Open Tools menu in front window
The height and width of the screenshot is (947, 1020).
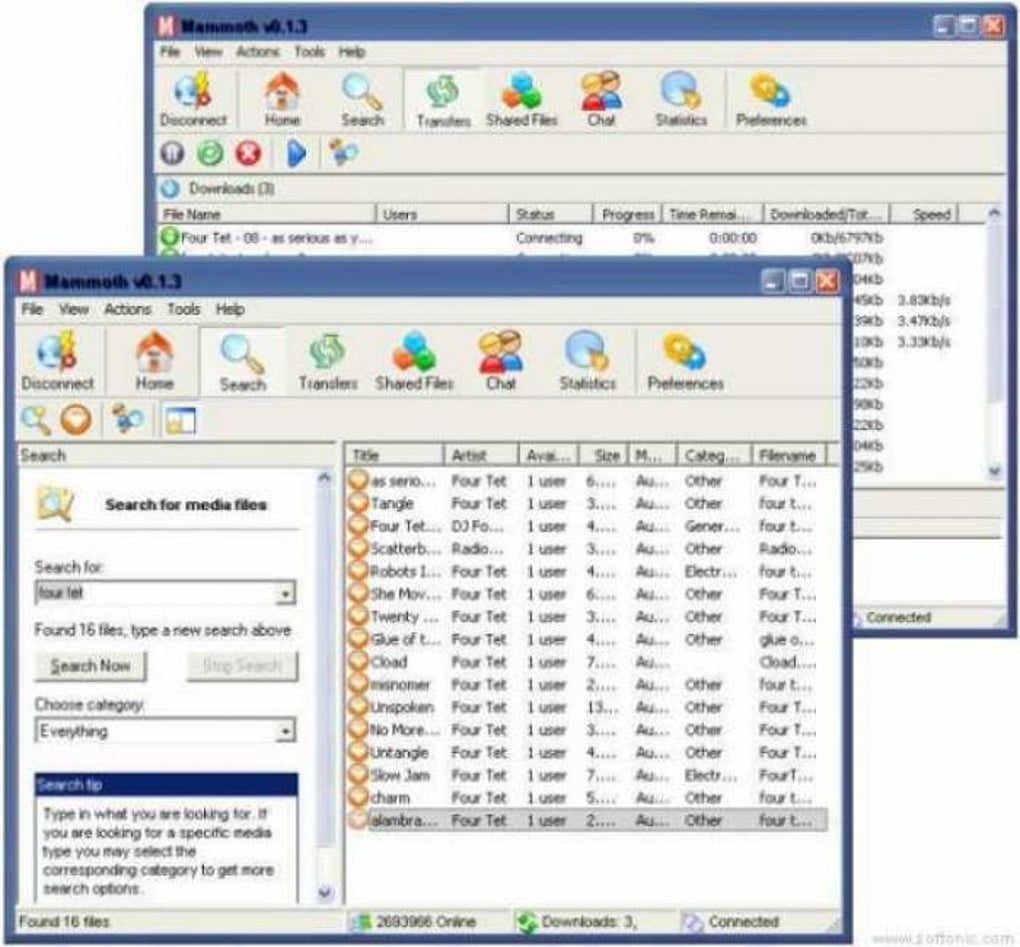pyautogui.click(x=183, y=309)
